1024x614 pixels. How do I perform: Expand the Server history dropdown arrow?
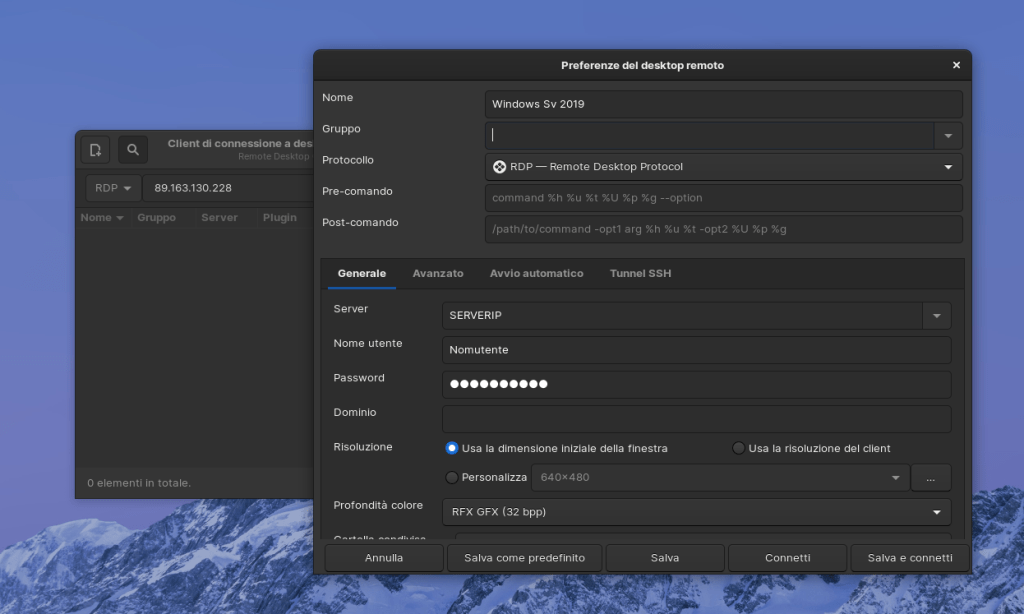pos(936,316)
